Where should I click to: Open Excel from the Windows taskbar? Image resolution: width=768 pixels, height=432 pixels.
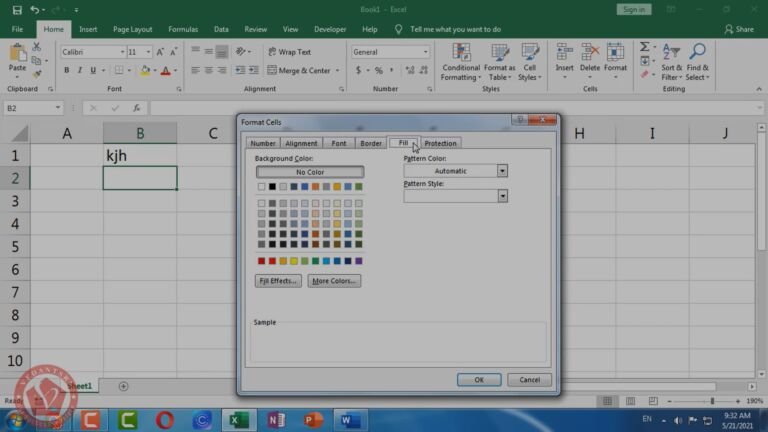(x=239, y=420)
